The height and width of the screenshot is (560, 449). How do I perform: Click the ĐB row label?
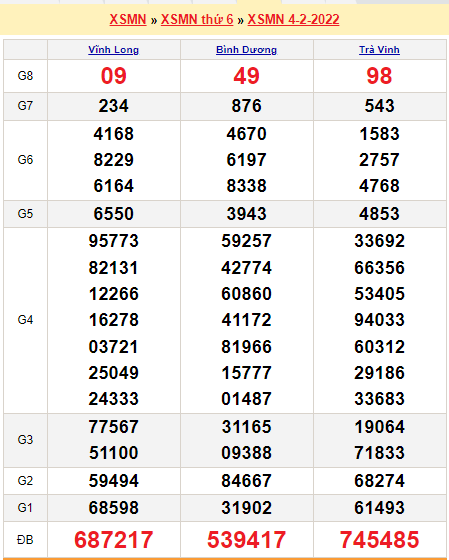pos(25,540)
